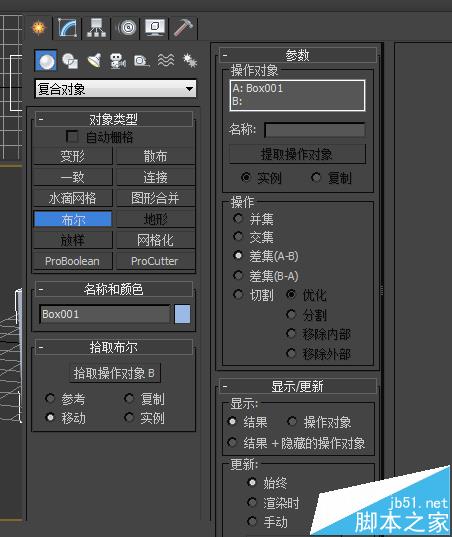Viewport: 452px width, 537px height.
Task: Click the ProCutter button
Action: point(155,261)
